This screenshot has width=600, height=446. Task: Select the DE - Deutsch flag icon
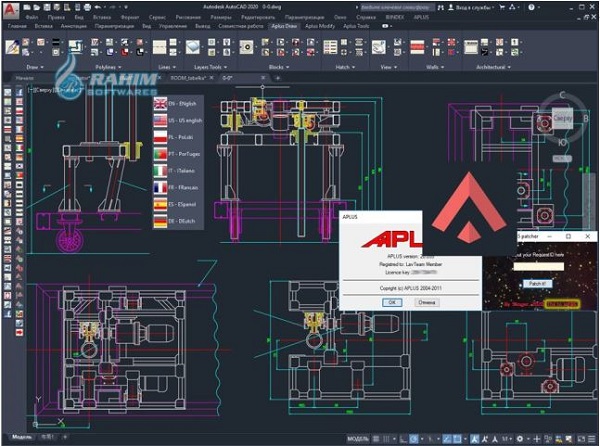click(160, 220)
